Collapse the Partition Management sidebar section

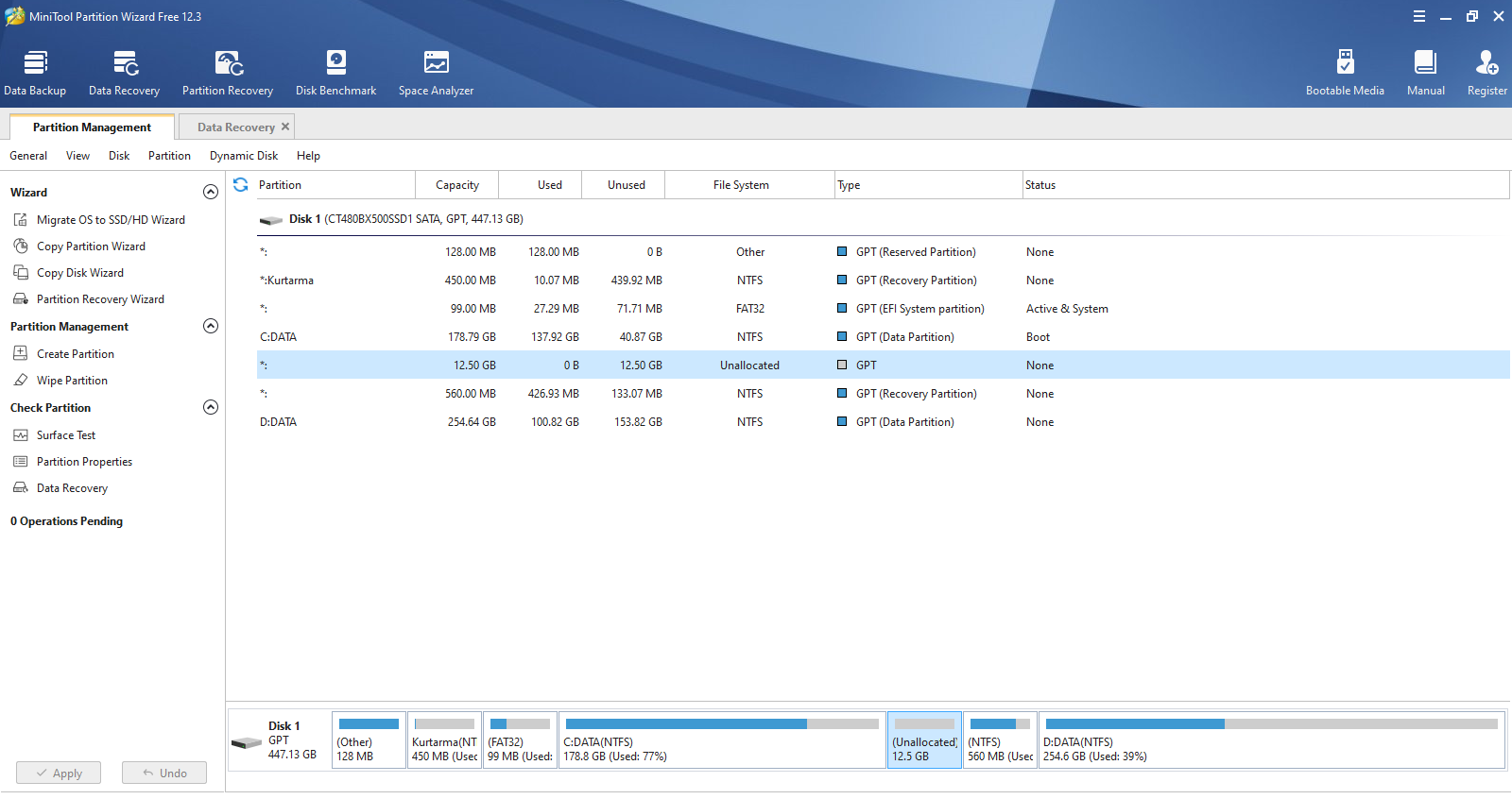coord(211,326)
